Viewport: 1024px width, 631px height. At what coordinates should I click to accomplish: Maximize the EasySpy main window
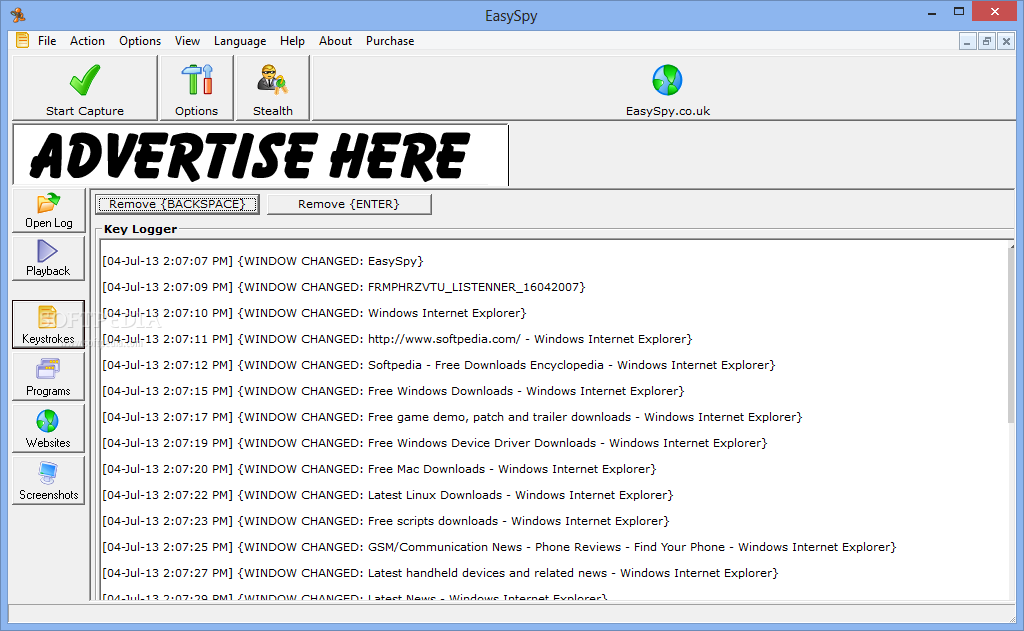point(959,11)
